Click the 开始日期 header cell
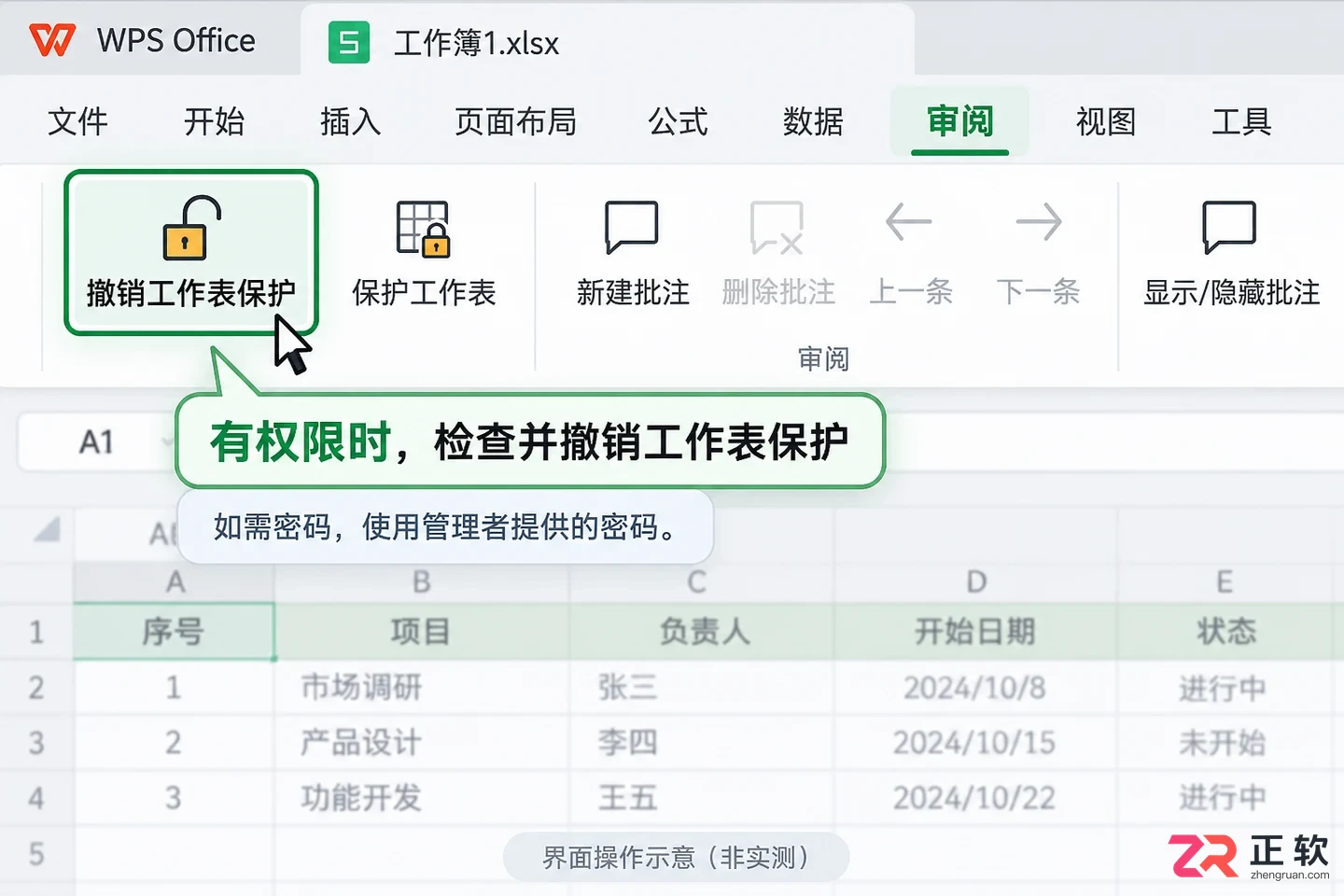The width and height of the screenshot is (1344, 896). (x=976, y=632)
